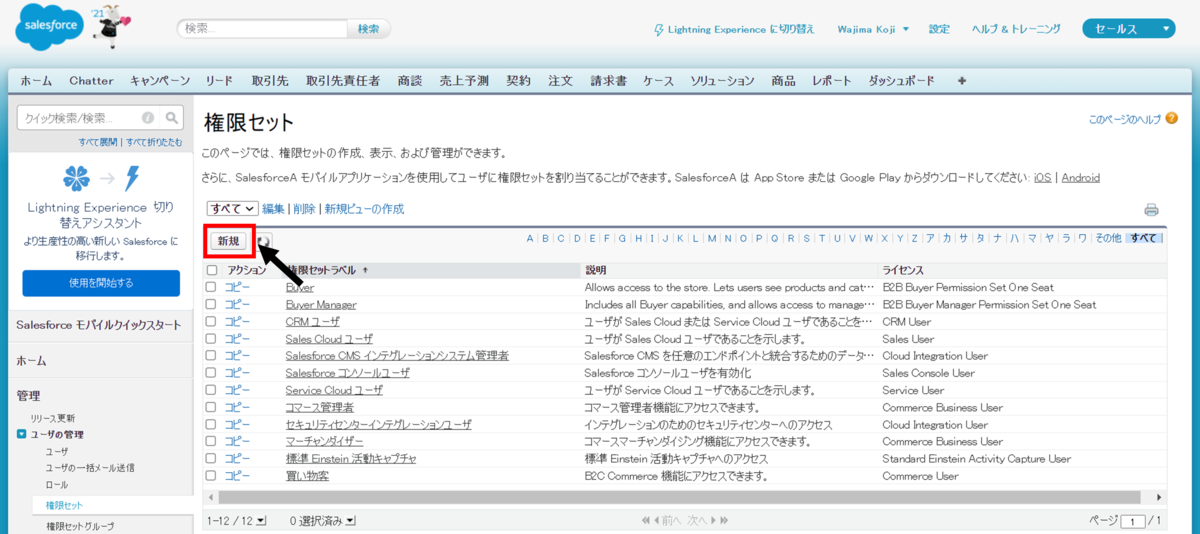Click left arrow of the horizontal scrollbar
The height and width of the screenshot is (534, 1200).
(x=211, y=497)
